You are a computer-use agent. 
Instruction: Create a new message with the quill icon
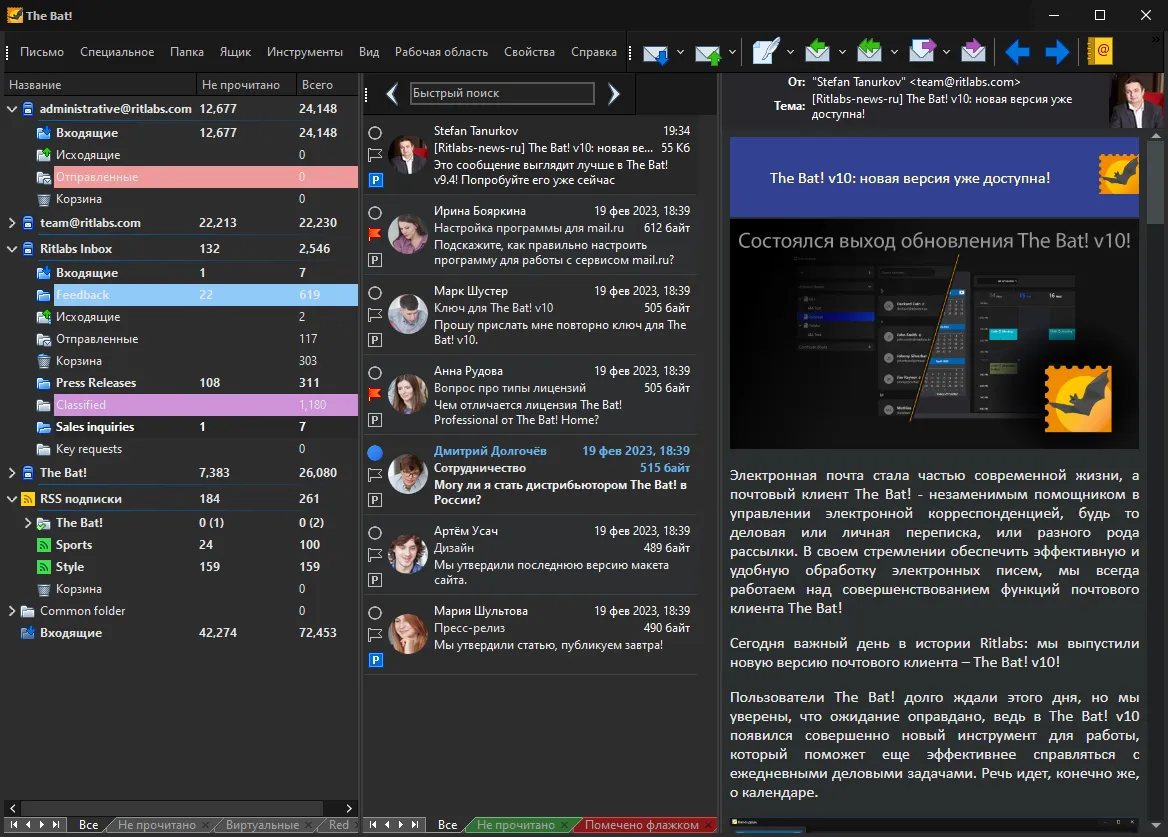765,51
